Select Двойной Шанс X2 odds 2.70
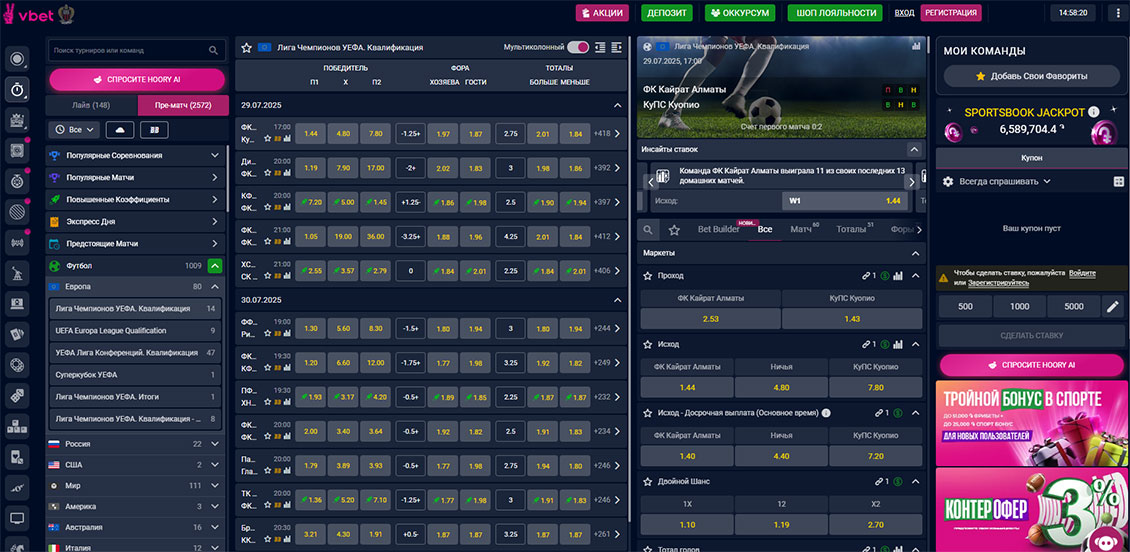This screenshot has width=1130, height=552. [876, 525]
